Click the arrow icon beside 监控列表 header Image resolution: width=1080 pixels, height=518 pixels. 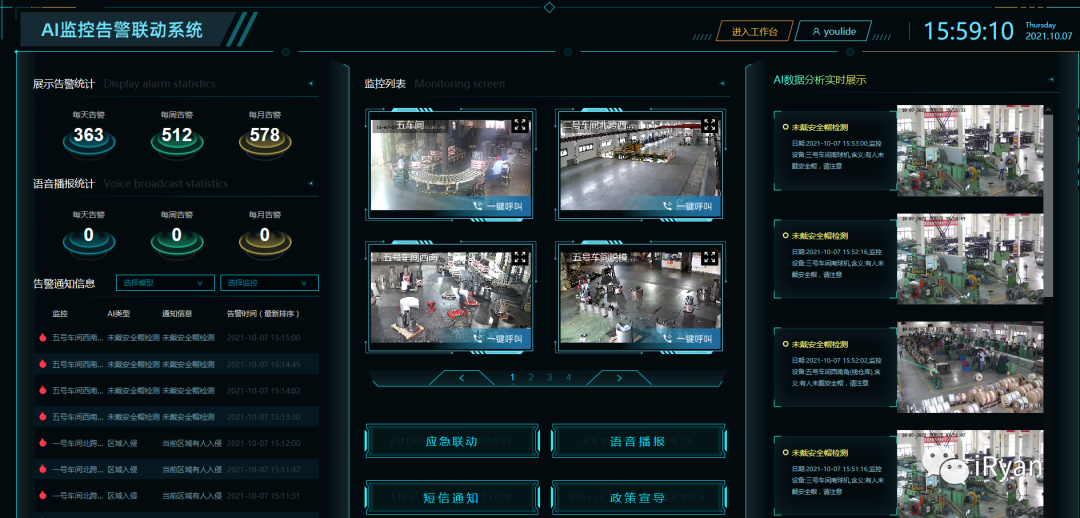tap(721, 83)
